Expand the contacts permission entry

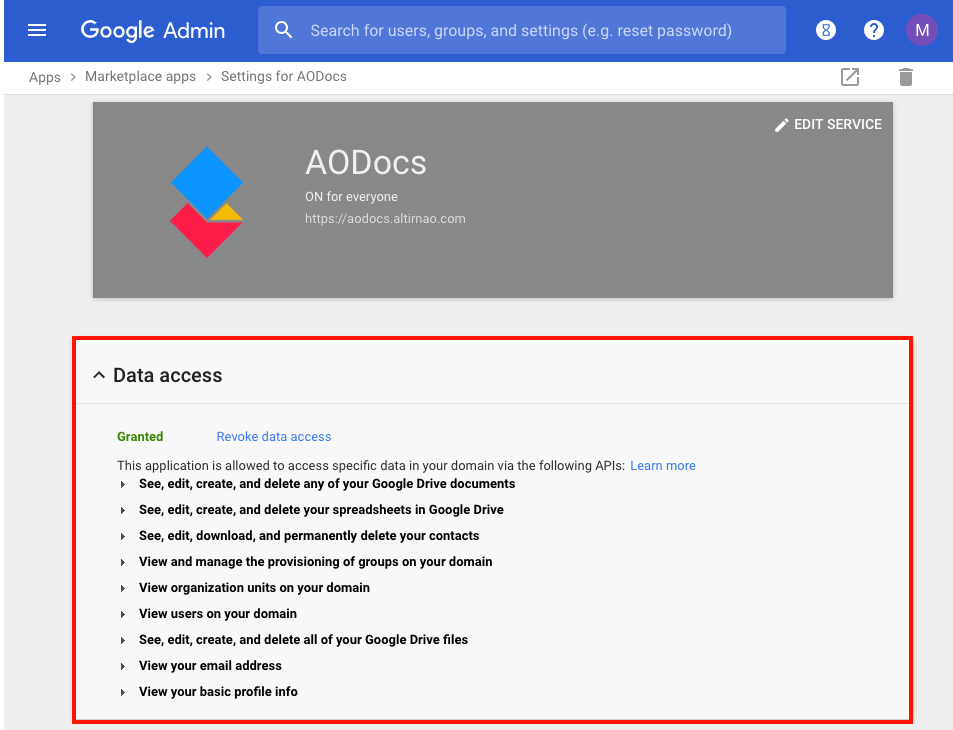pos(123,537)
